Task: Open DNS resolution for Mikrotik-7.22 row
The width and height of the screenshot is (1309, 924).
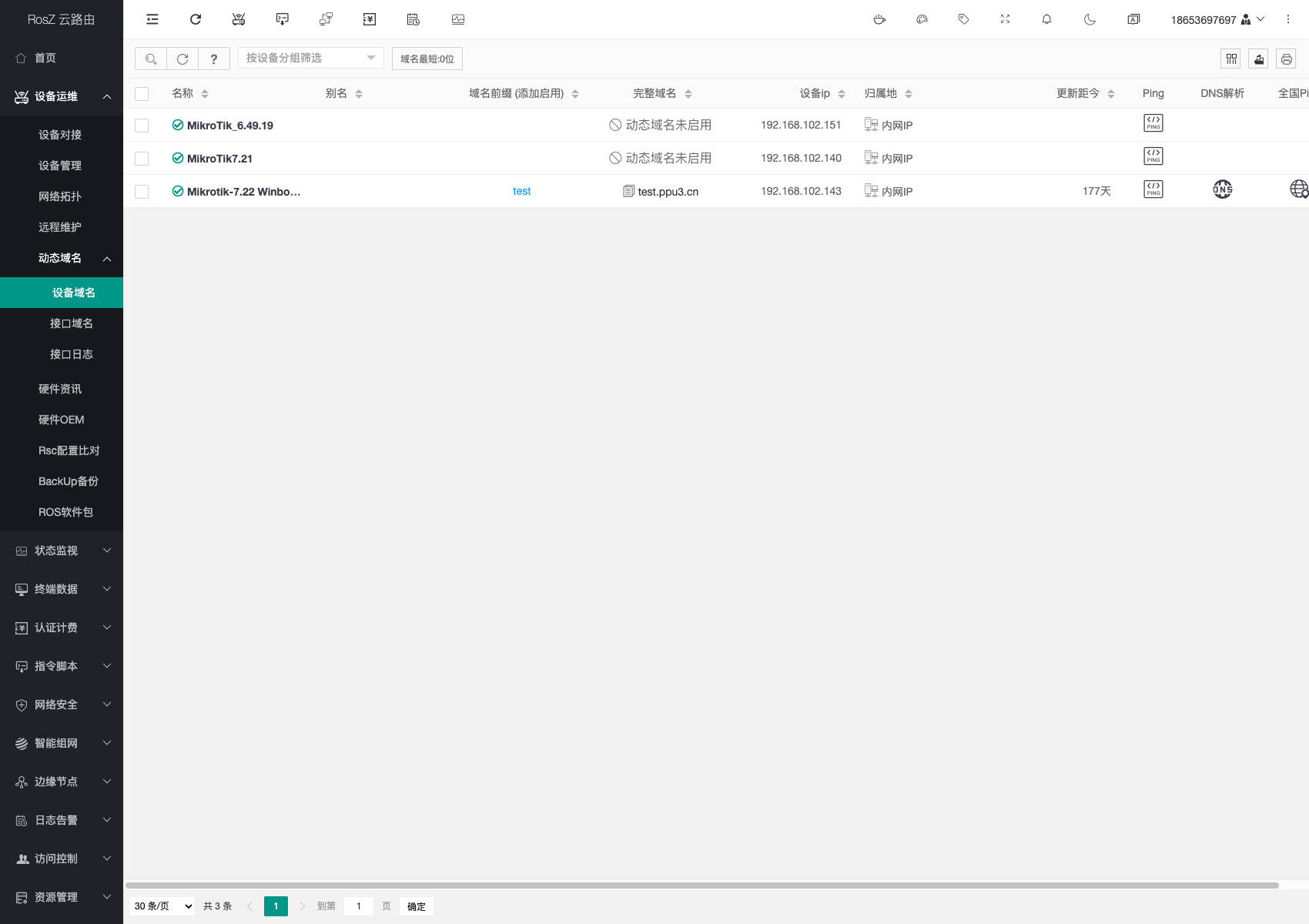Action: (1222, 189)
